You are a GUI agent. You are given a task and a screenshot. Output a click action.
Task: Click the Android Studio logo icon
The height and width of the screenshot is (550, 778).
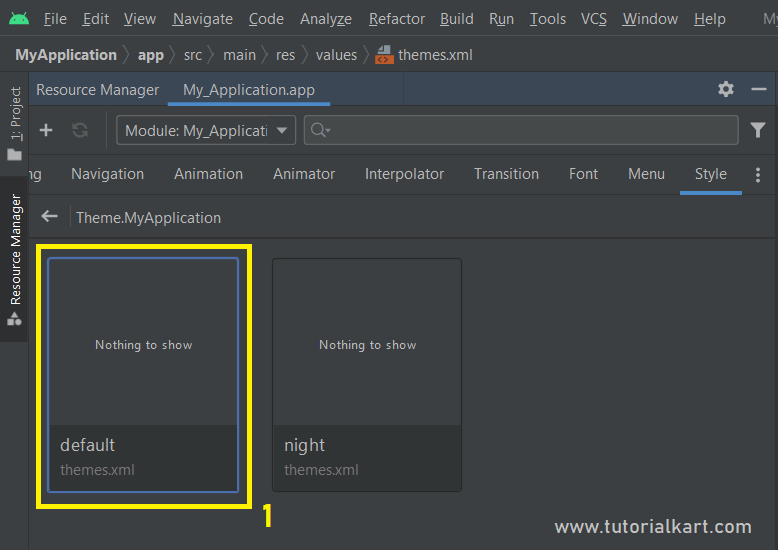(19, 18)
